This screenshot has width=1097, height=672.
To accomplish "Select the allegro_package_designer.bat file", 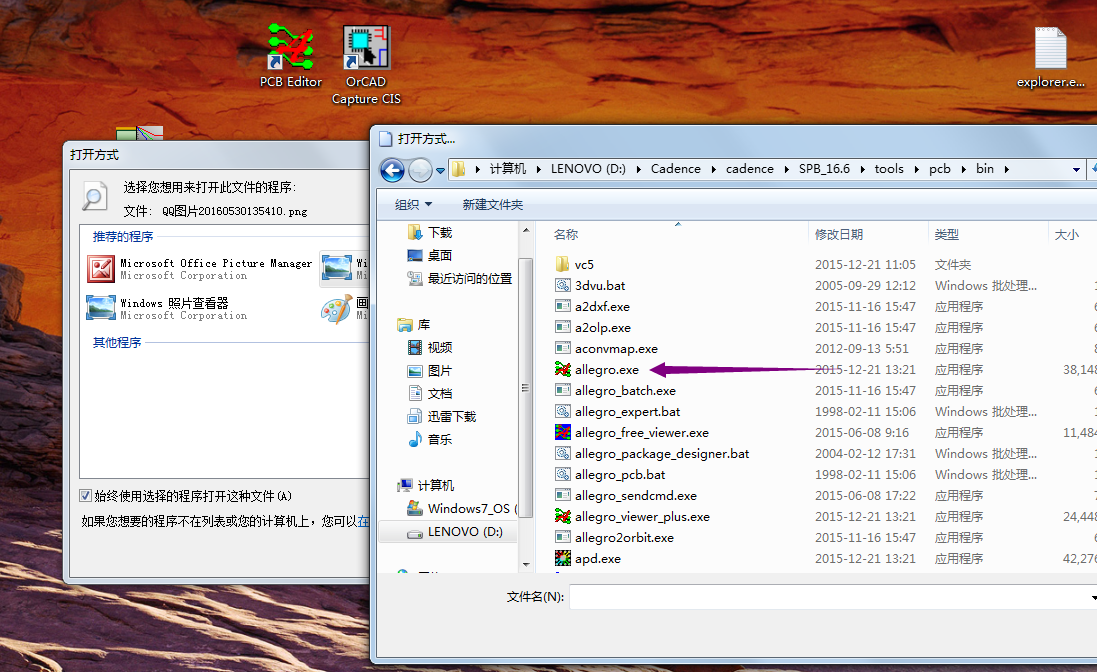I will click(x=662, y=453).
